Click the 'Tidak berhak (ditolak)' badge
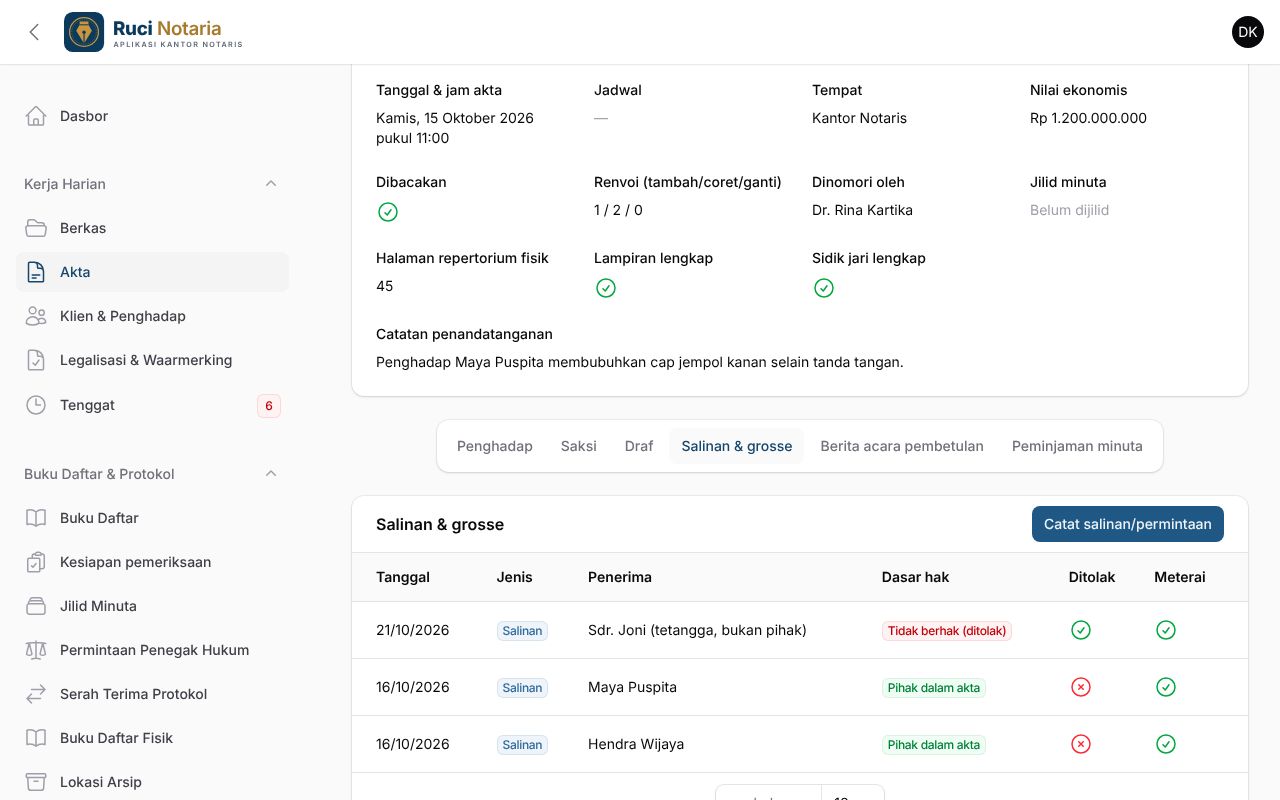 coord(947,631)
